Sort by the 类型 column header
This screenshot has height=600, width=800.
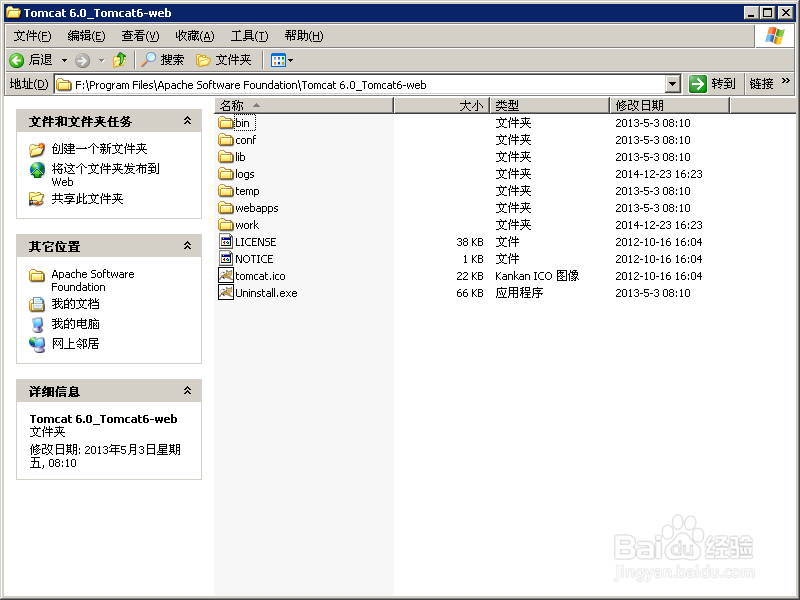click(550, 105)
